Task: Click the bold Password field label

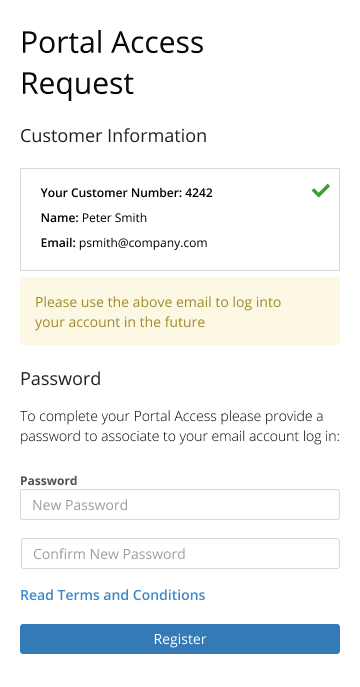Action: point(49,481)
